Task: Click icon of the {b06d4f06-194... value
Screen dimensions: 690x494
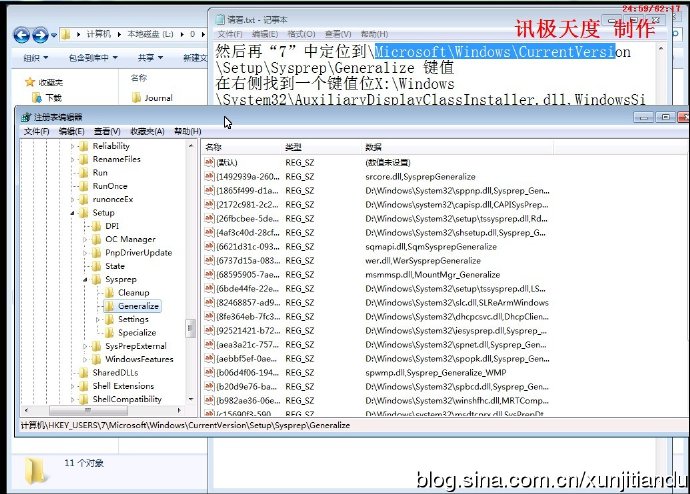Action: (209, 373)
